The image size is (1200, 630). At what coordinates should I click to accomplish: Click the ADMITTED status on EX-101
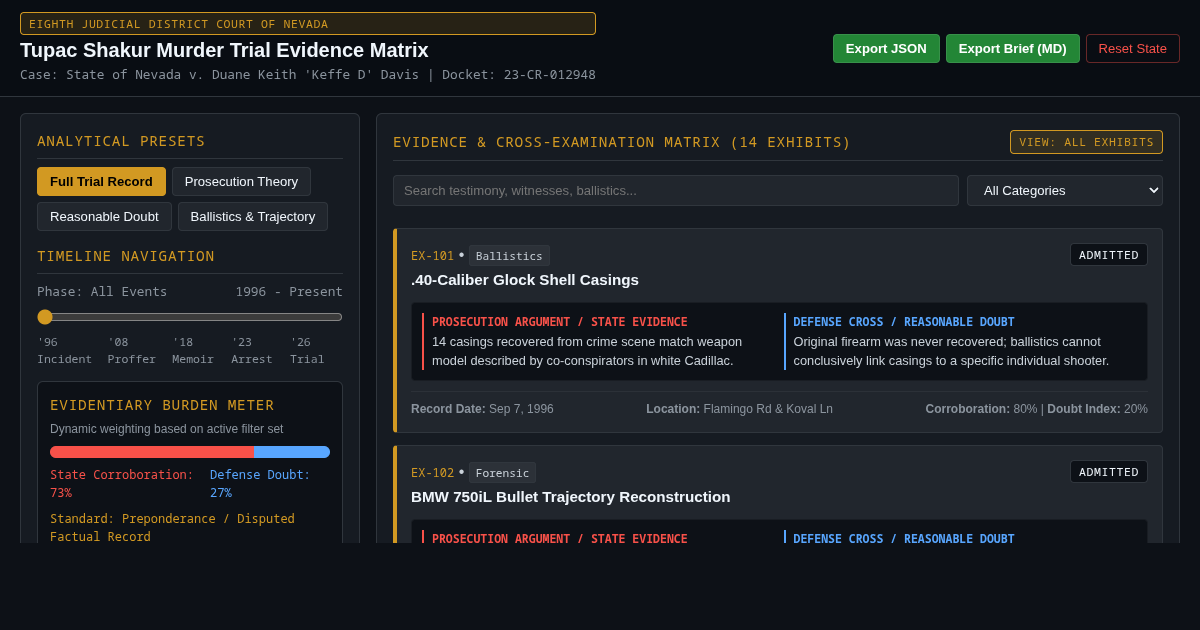(x=1109, y=255)
